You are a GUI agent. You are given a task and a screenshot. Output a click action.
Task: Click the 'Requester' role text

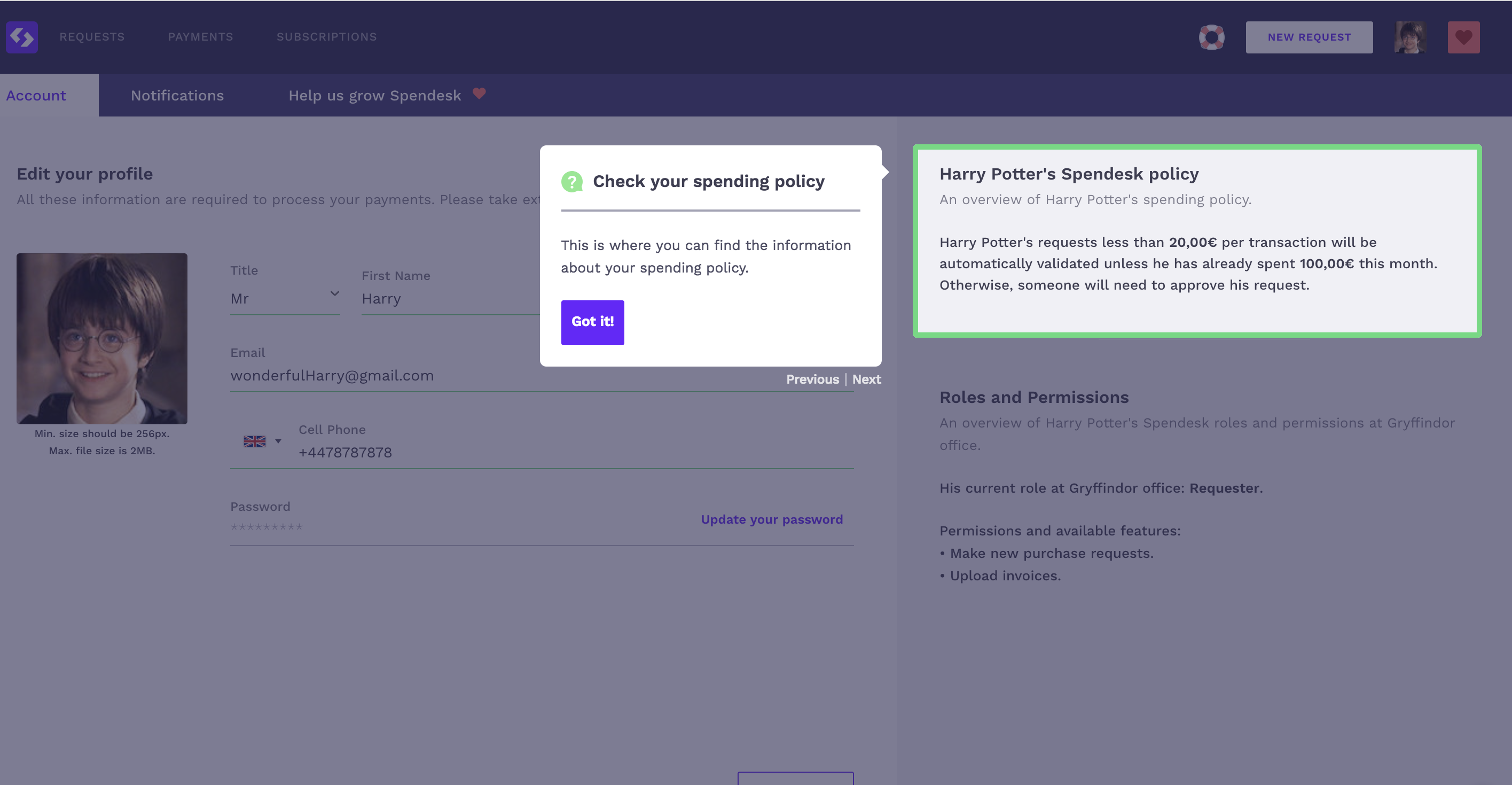(1224, 488)
